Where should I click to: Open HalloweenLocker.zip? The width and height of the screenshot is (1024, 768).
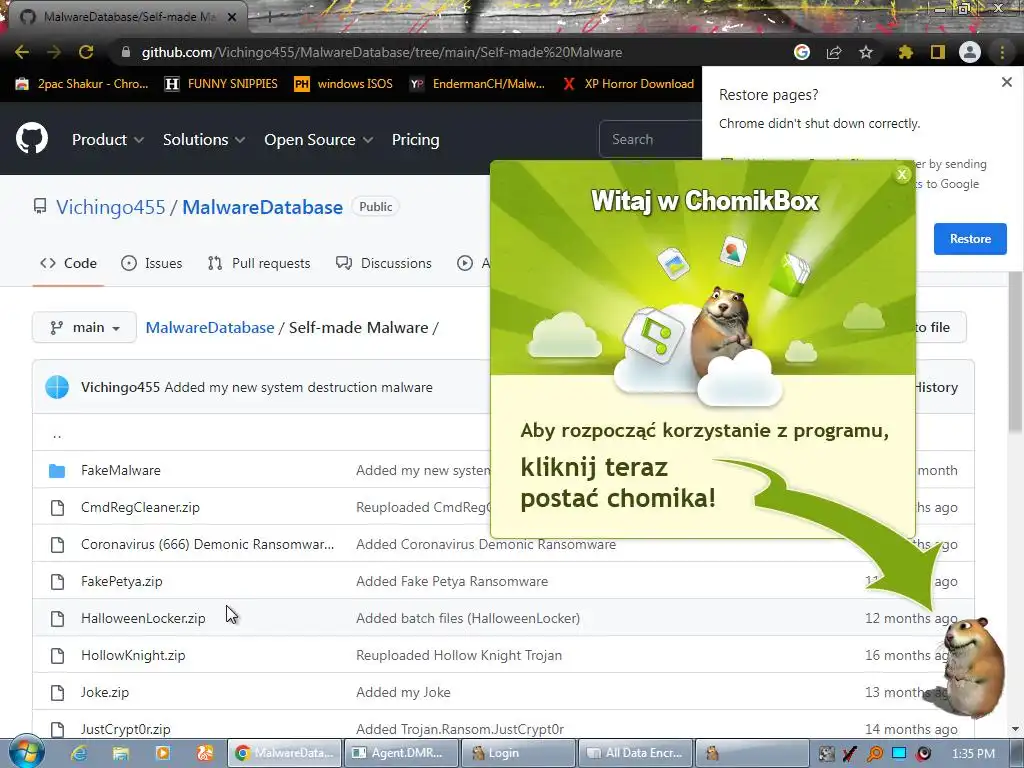[143, 618]
